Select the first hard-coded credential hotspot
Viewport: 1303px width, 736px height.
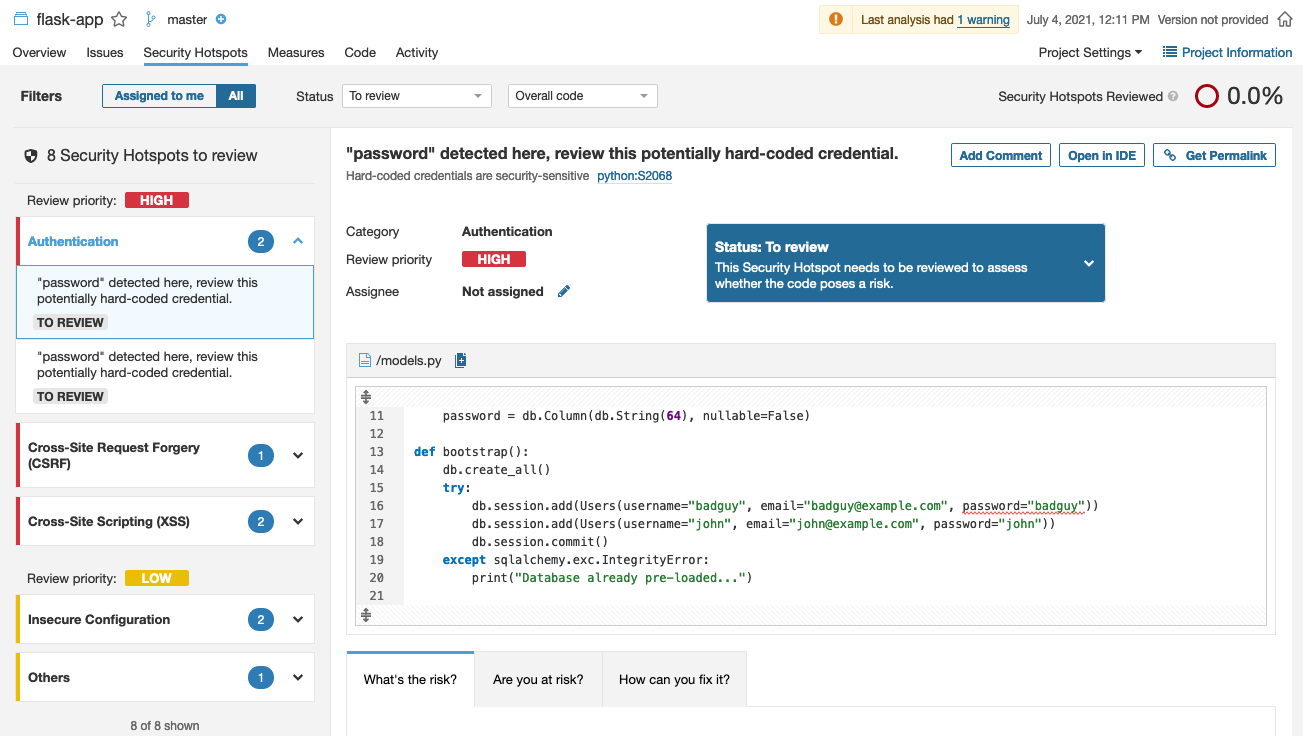click(165, 302)
